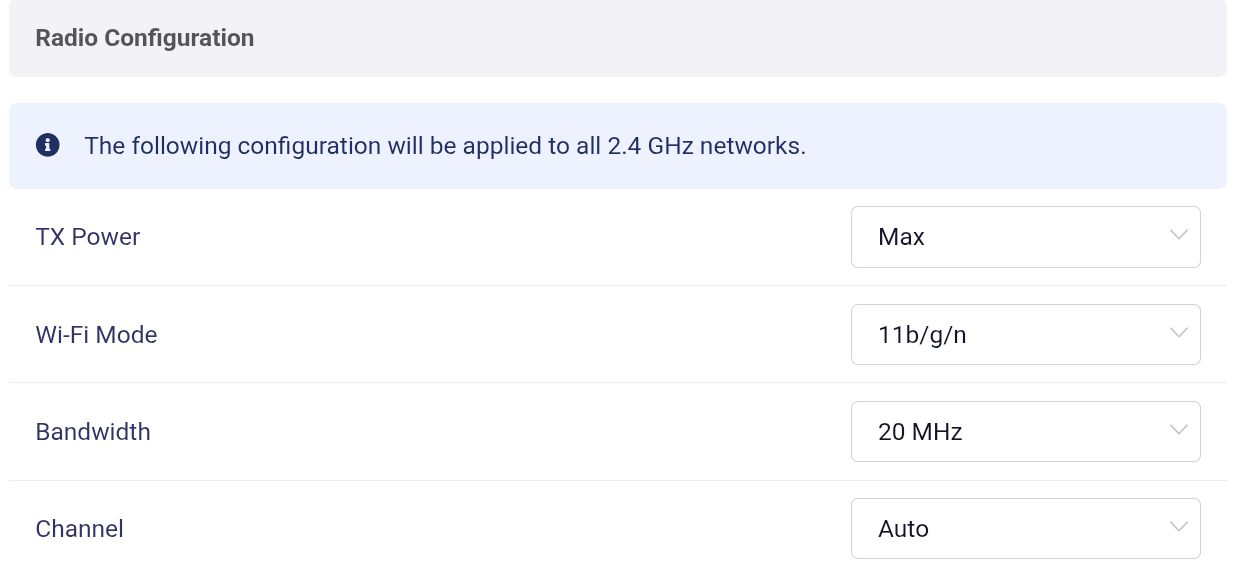1243x585 pixels.
Task: Click the info icon in the banner
Action: pos(47,145)
